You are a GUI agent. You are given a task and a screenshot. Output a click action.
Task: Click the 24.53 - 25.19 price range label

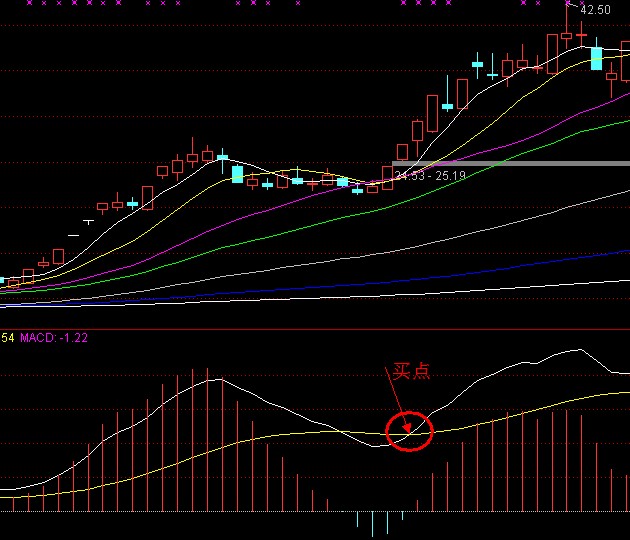click(431, 176)
